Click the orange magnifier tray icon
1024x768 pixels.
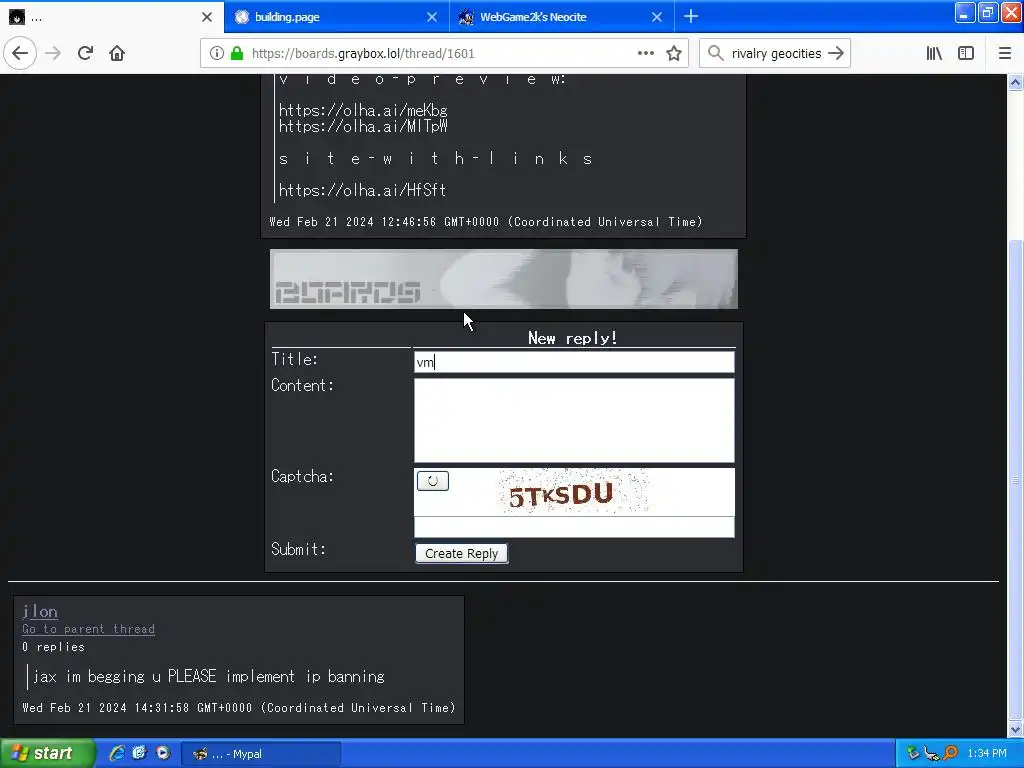coord(950,754)
